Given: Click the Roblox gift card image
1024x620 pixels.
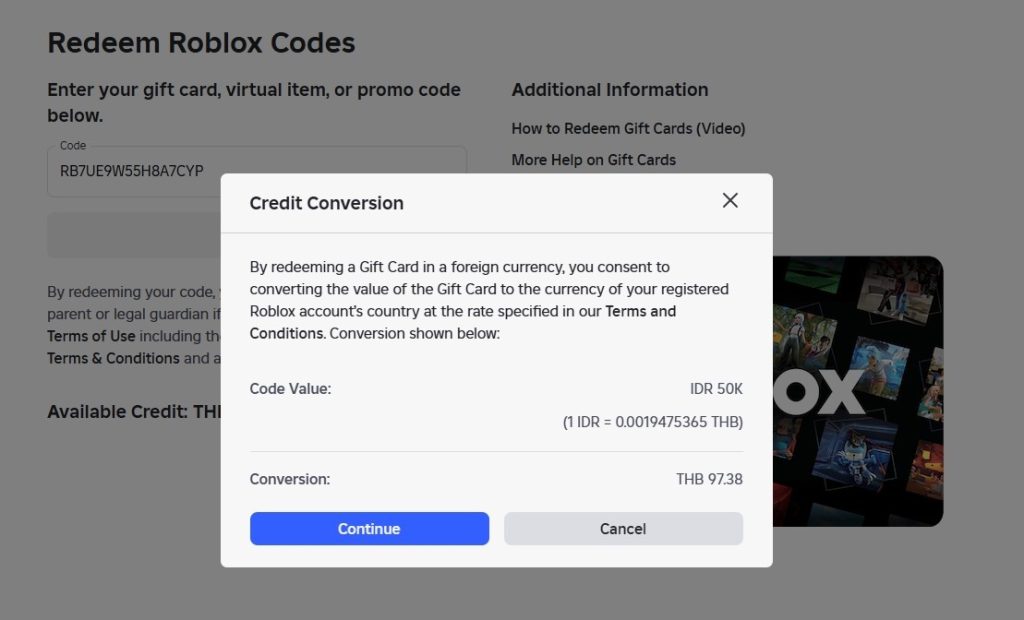Looking at the screenshot, I should [858, 391].
